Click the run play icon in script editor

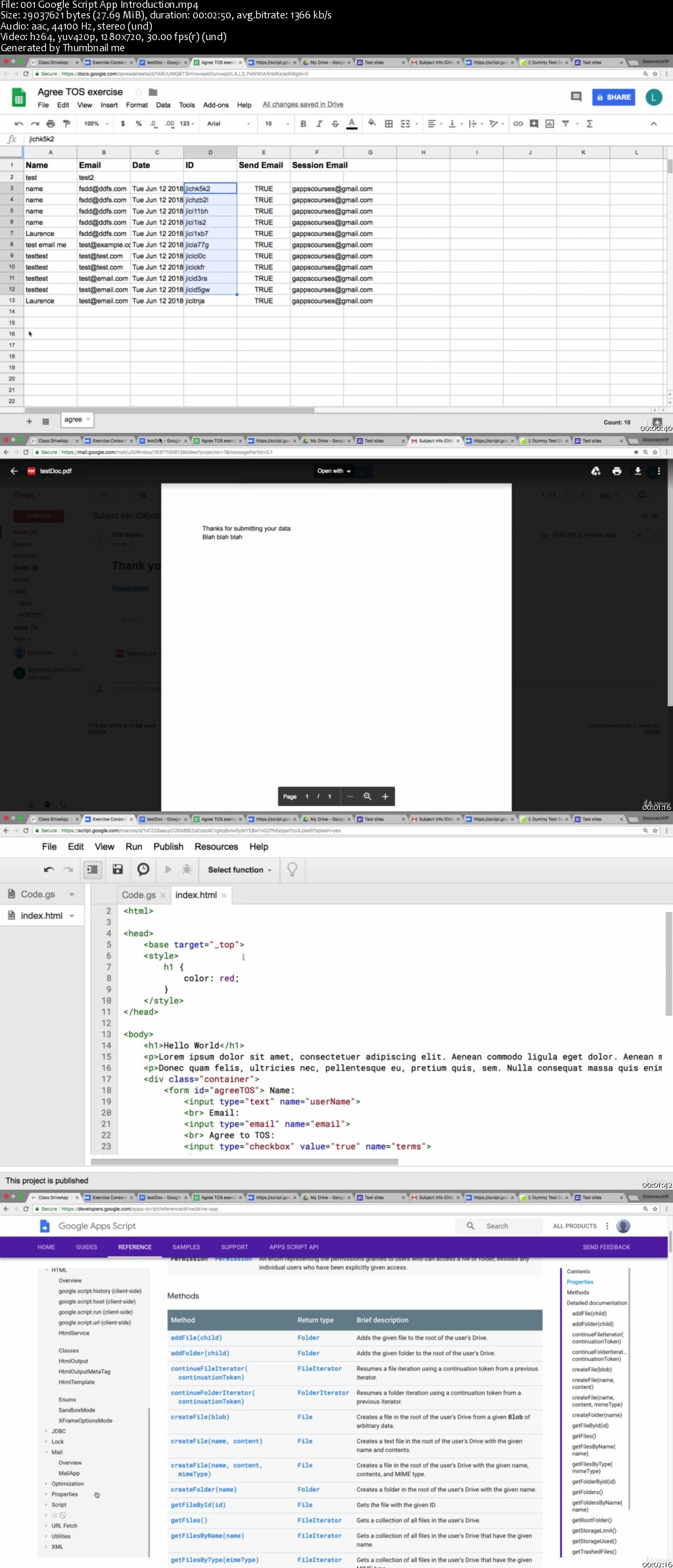168,869
